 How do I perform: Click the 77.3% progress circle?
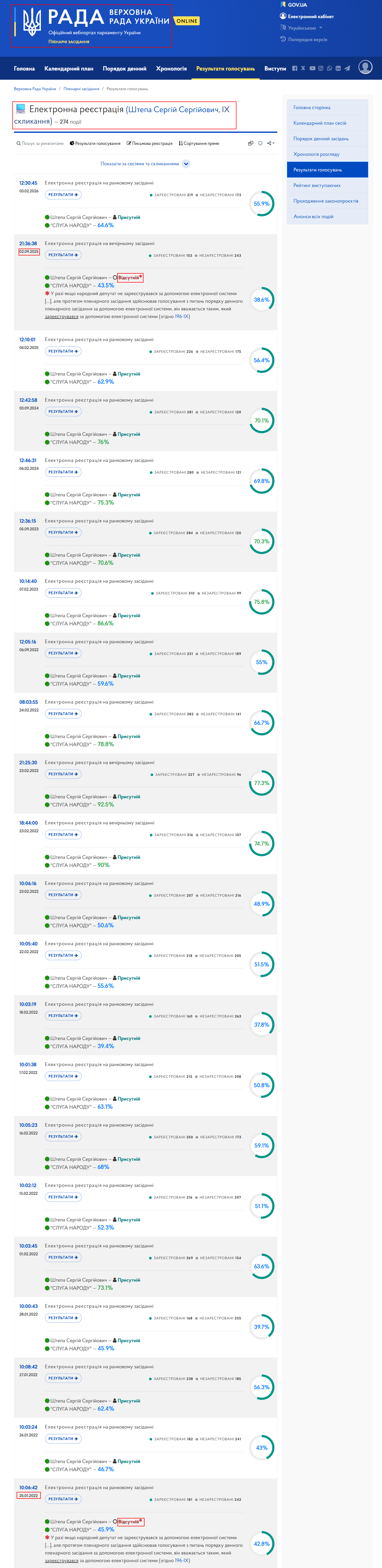tap(261, 783)
